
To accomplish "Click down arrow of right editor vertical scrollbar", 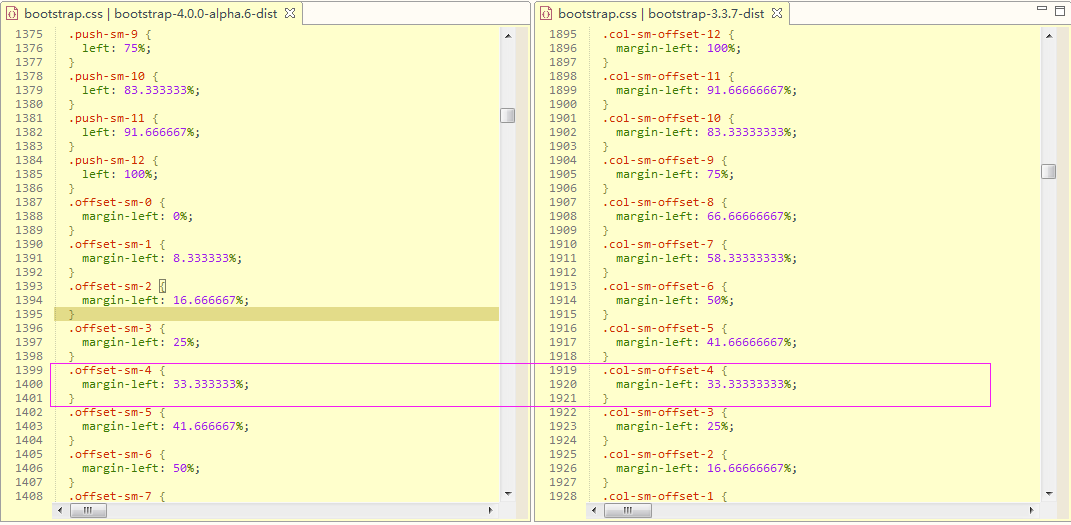I will coord(1048,493).
